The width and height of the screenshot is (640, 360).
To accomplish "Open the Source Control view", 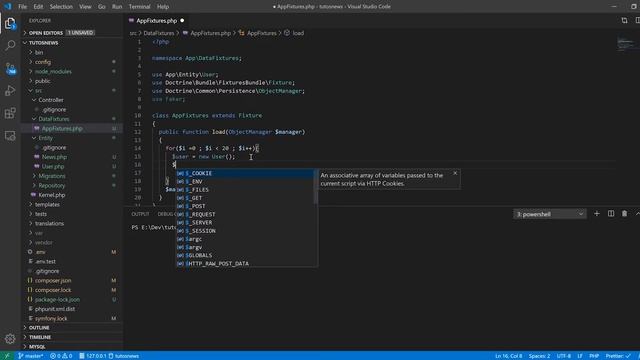I will click(10, 68).
